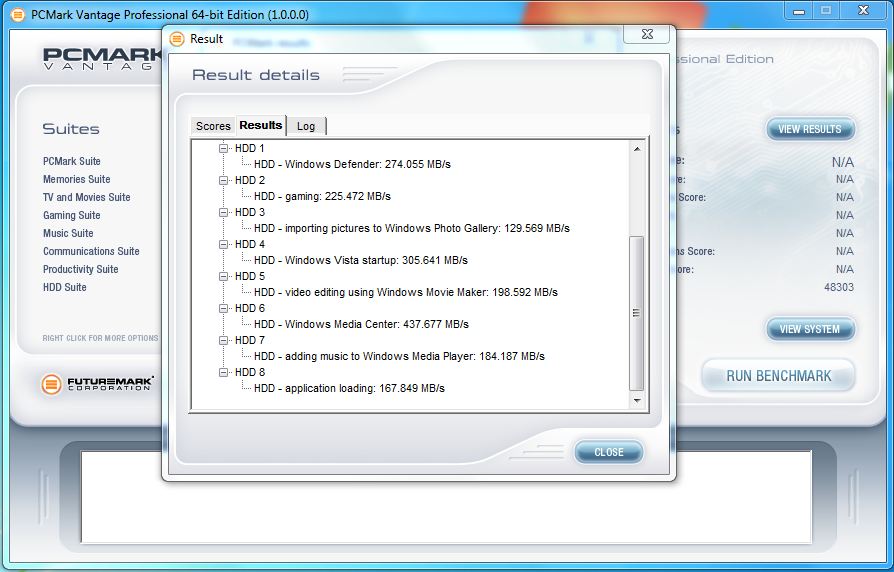894x572 pixels.
Task: Select PCMark Suite in Suites list
Action: [x=72, y=161]
